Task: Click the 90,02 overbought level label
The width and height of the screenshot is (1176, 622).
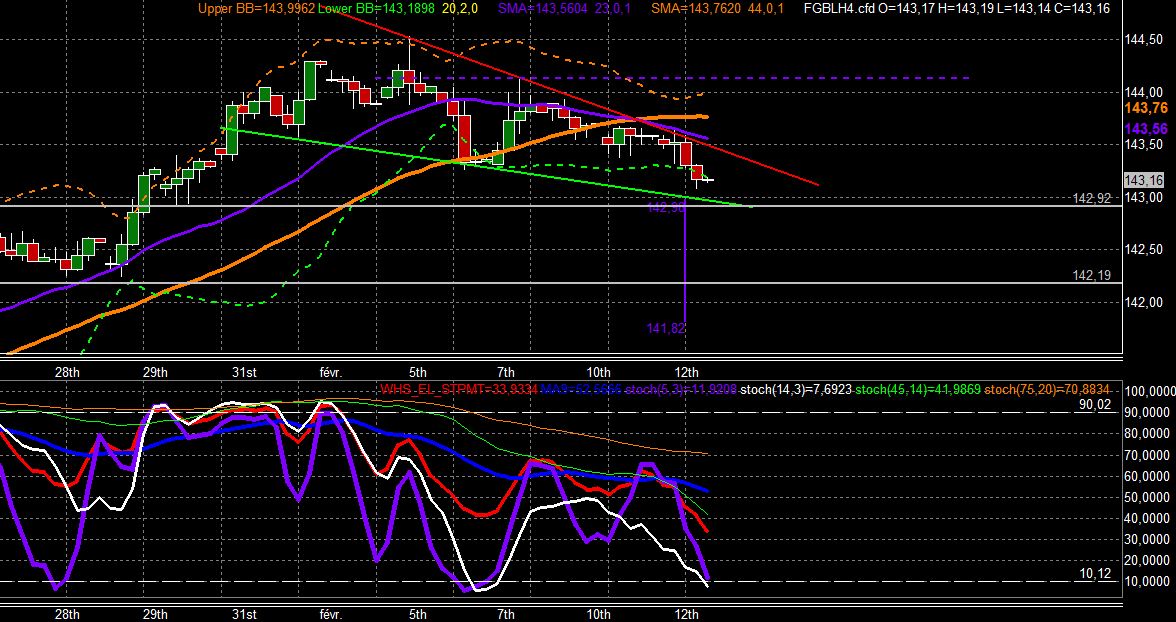Action: coord(1096,405)
